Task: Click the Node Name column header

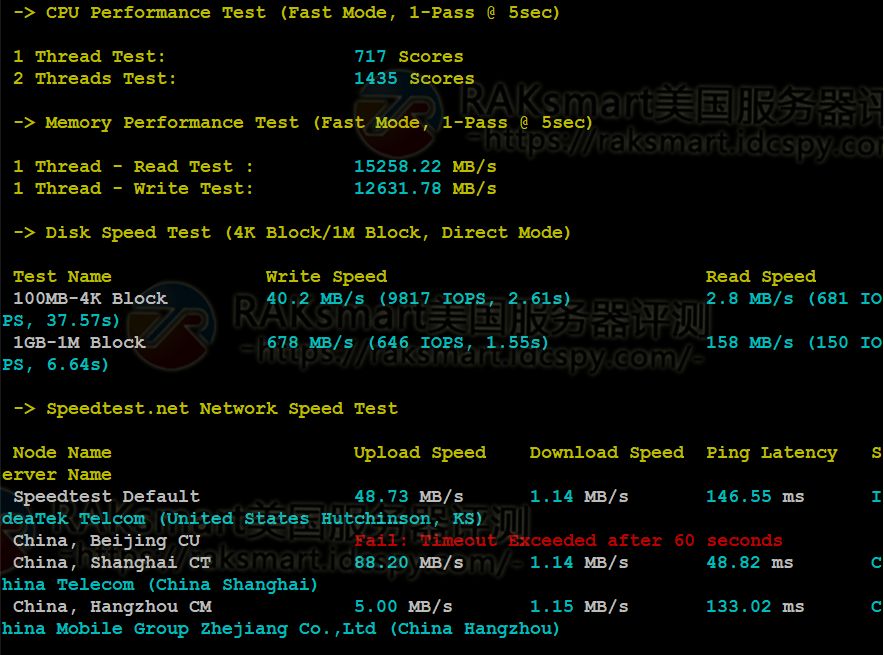Action: click(x=62, y=452)
